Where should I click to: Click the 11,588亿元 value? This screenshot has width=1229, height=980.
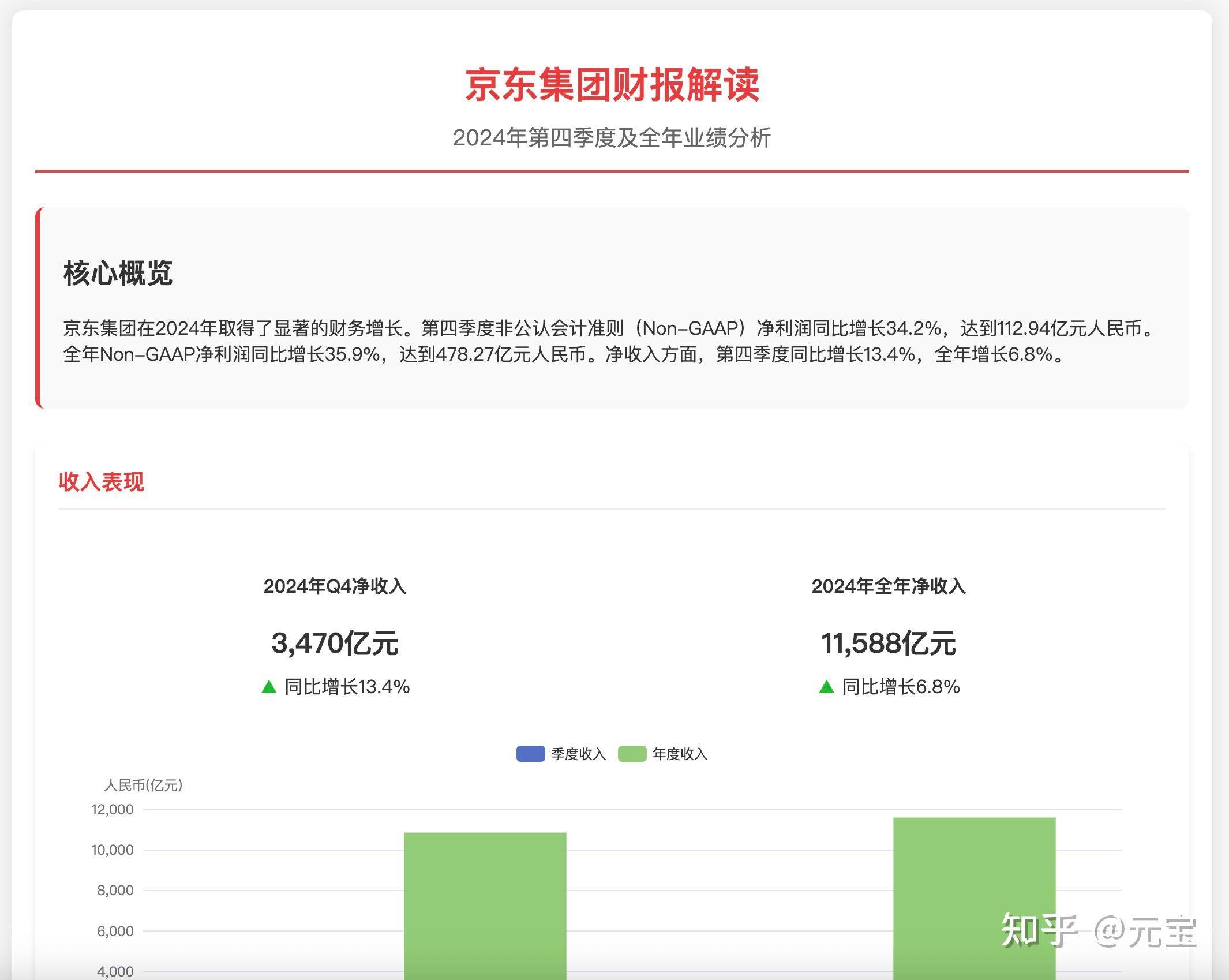click(x=889, y=643)
